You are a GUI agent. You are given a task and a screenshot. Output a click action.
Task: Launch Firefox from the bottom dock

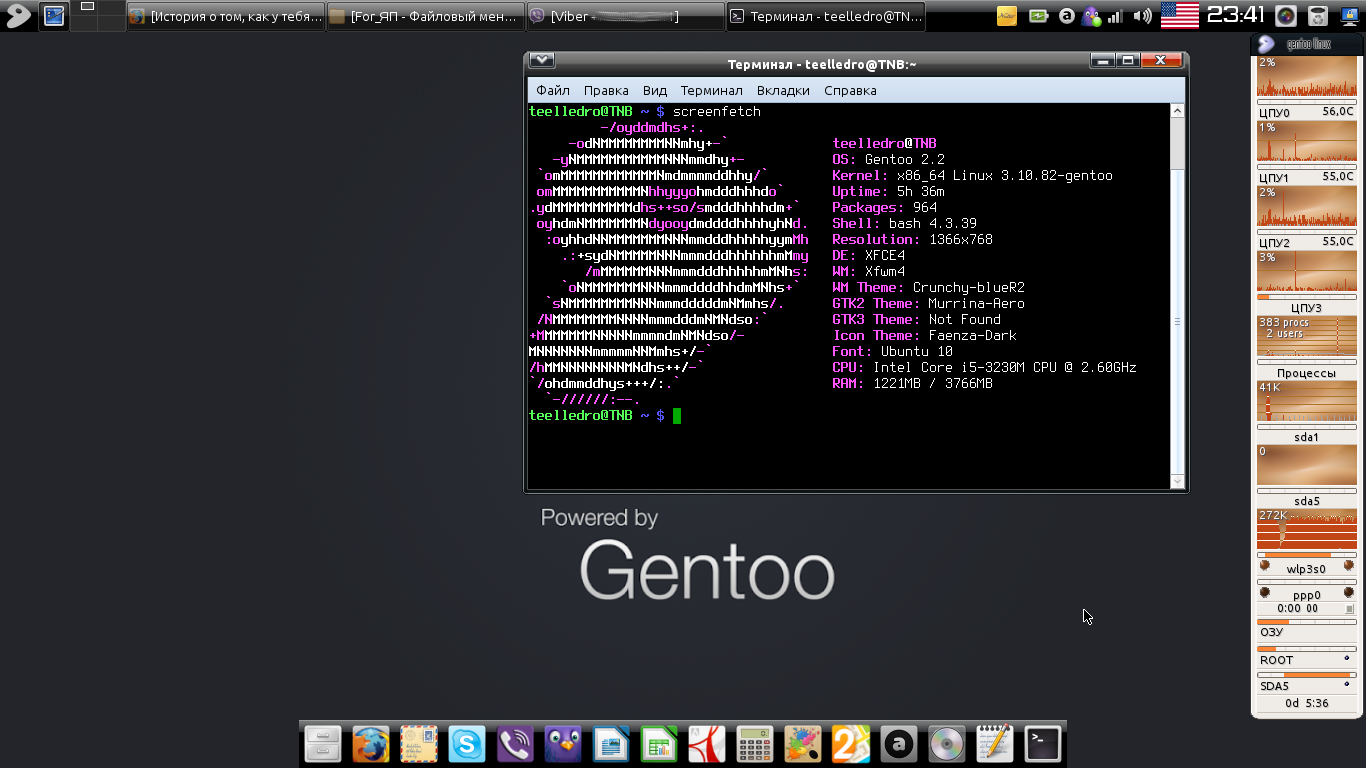pyautogui.click(x=371, y=744)
